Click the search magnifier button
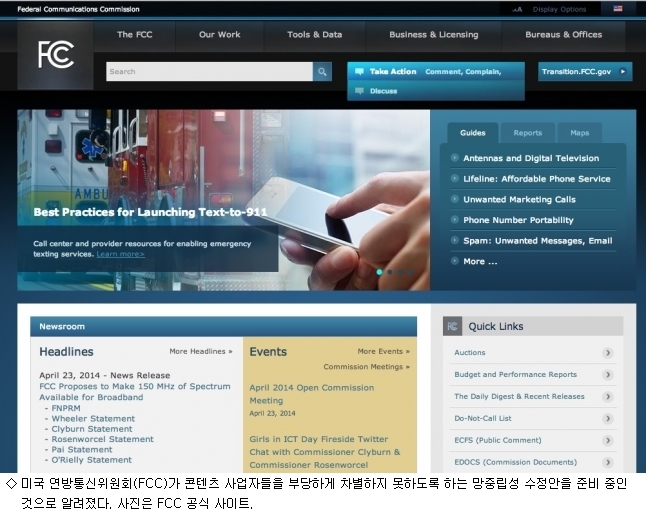The width and height of the screenshot is (646, 513). [322, 72]
